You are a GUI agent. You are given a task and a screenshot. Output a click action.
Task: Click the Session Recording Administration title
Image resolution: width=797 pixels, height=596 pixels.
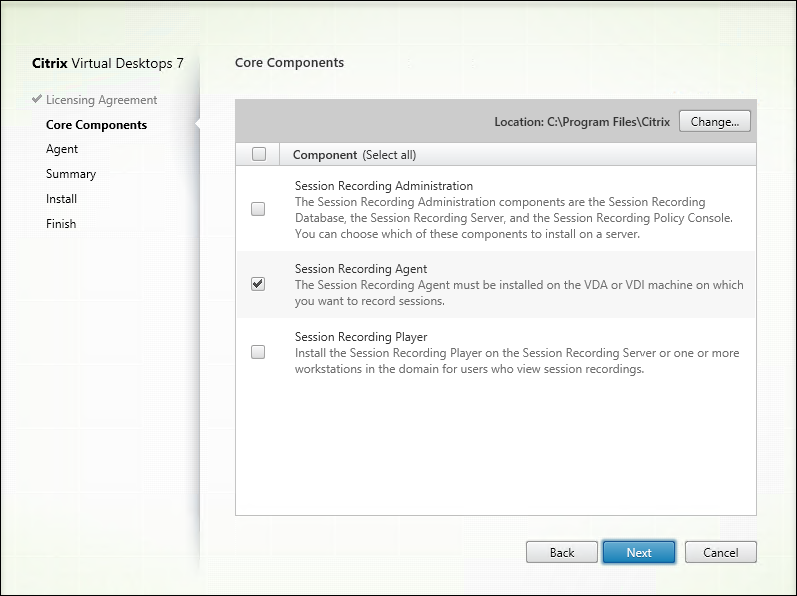(x=384, y=186)
